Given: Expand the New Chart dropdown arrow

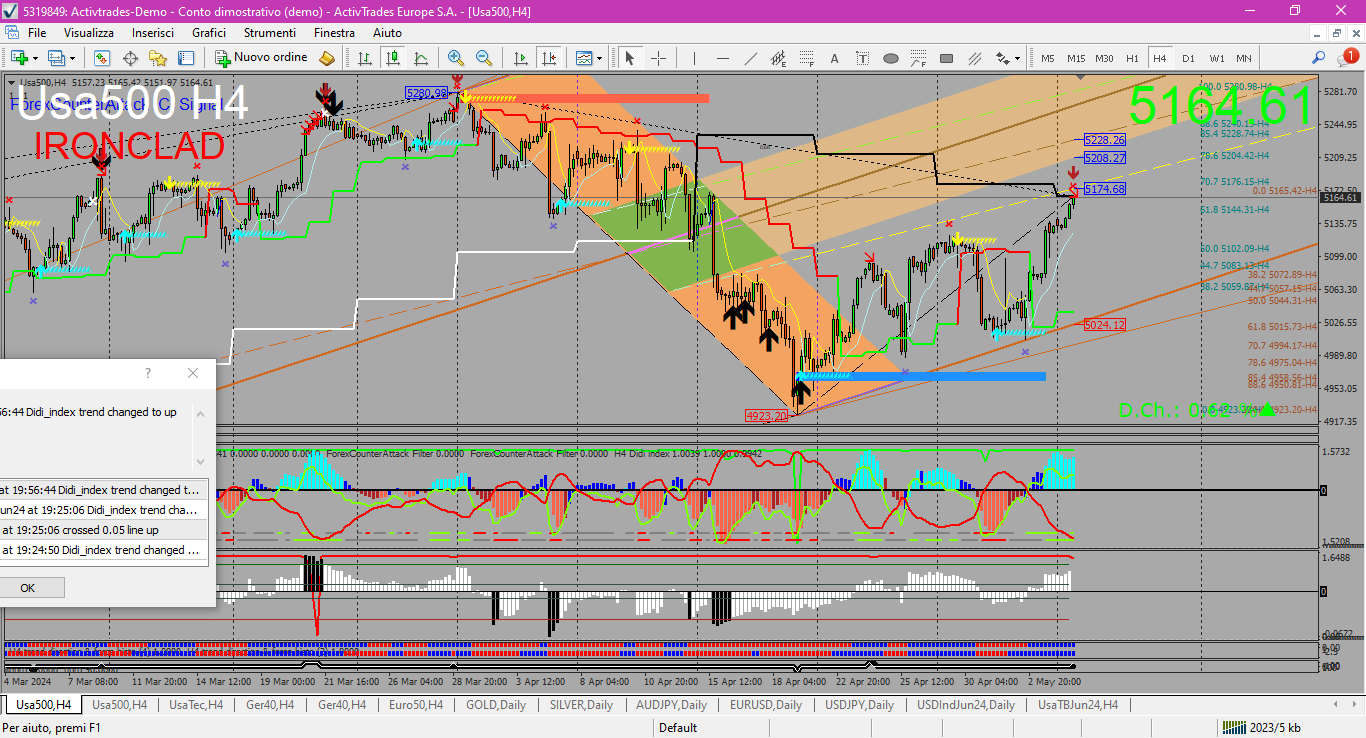Looking at the screenshot, I should tap(35, 58).
